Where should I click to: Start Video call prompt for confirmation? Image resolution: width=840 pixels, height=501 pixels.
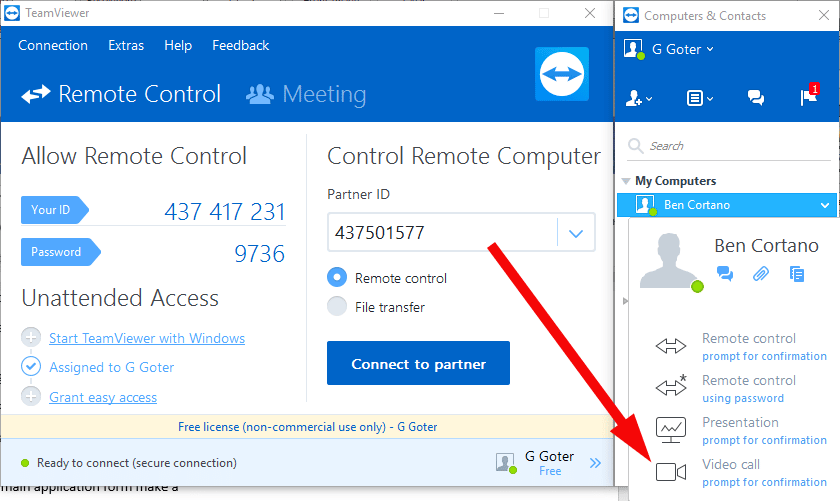[x=764, y=473]
